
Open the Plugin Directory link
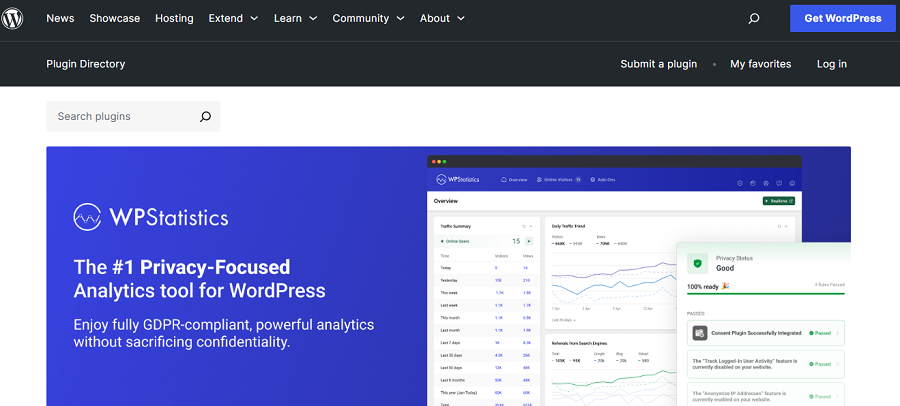tap(86, 64)
